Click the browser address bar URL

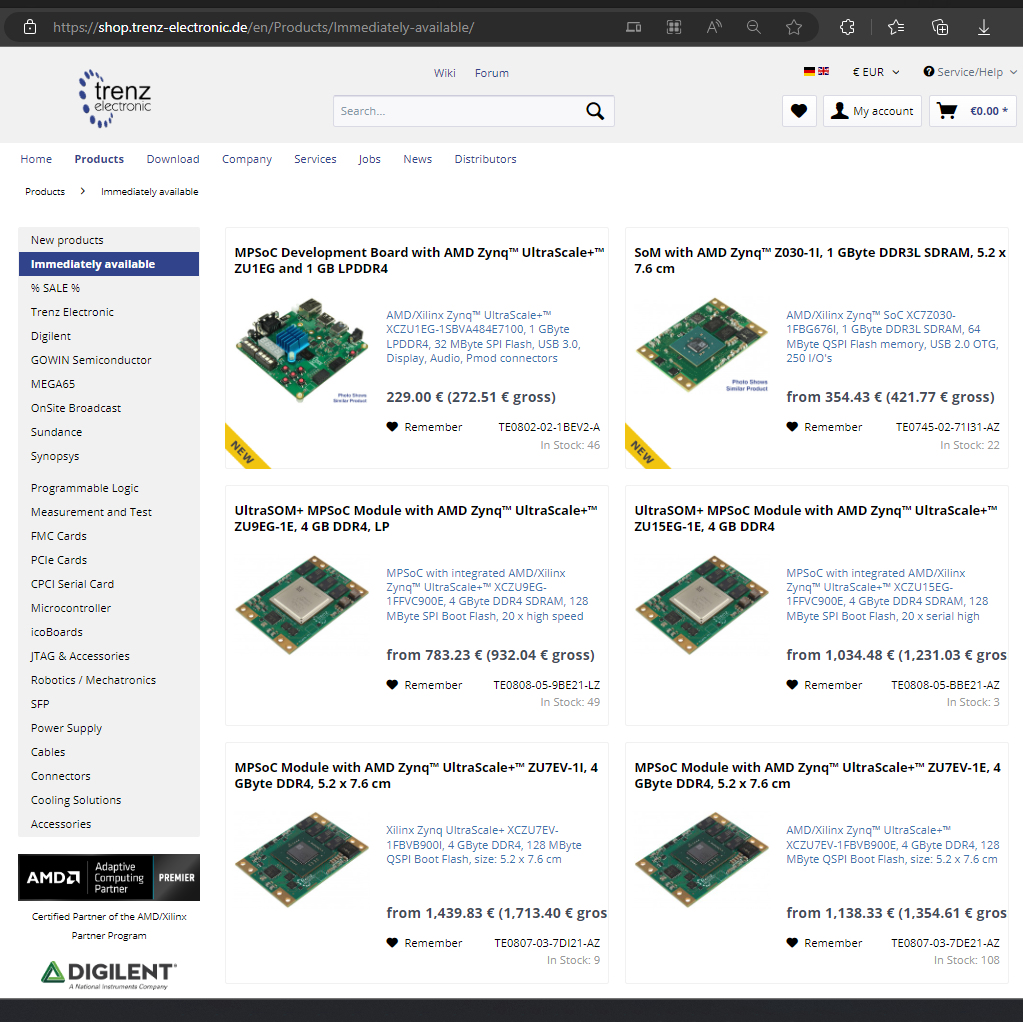tap(264, 27)
